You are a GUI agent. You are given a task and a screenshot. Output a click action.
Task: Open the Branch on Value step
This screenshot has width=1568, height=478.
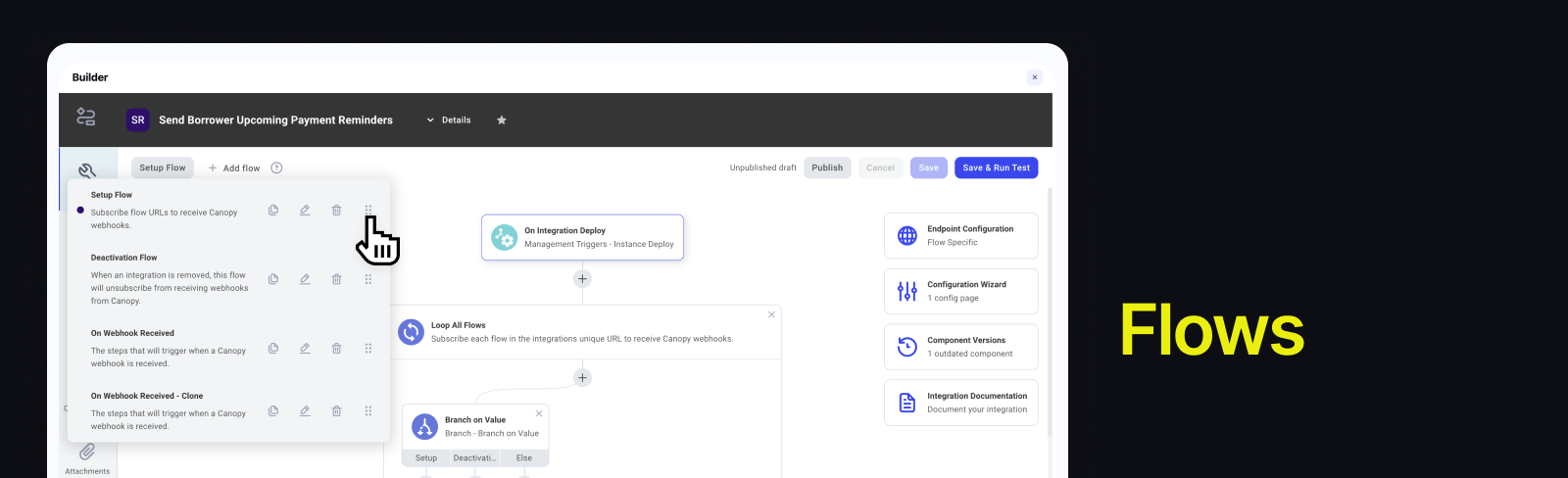coord(475,427)
